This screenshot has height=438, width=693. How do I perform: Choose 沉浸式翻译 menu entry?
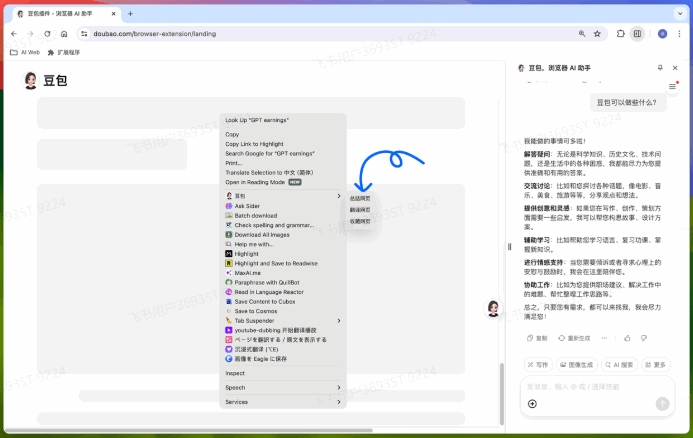283,349
